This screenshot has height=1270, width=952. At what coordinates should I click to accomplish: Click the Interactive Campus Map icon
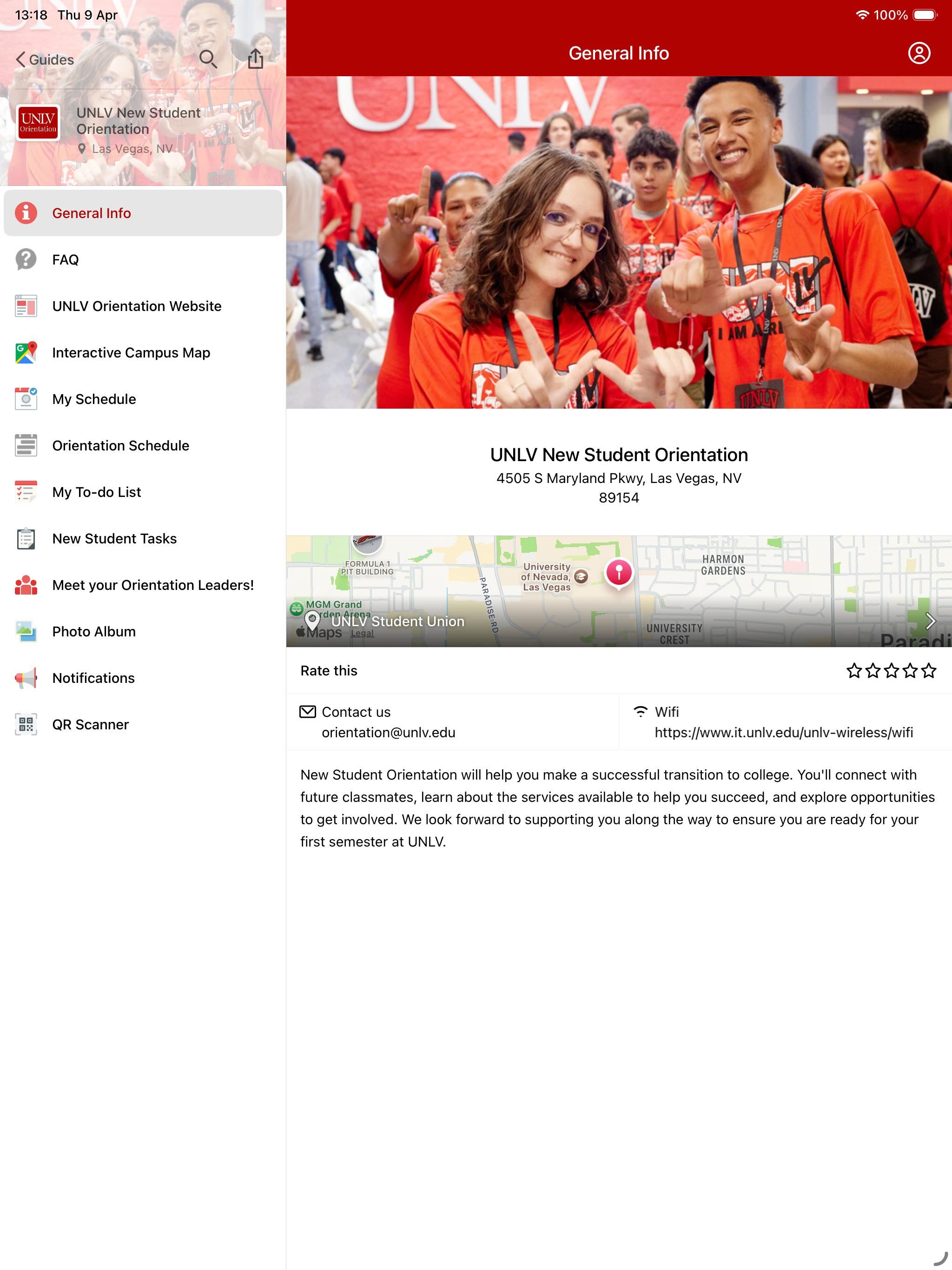(26, 352)
